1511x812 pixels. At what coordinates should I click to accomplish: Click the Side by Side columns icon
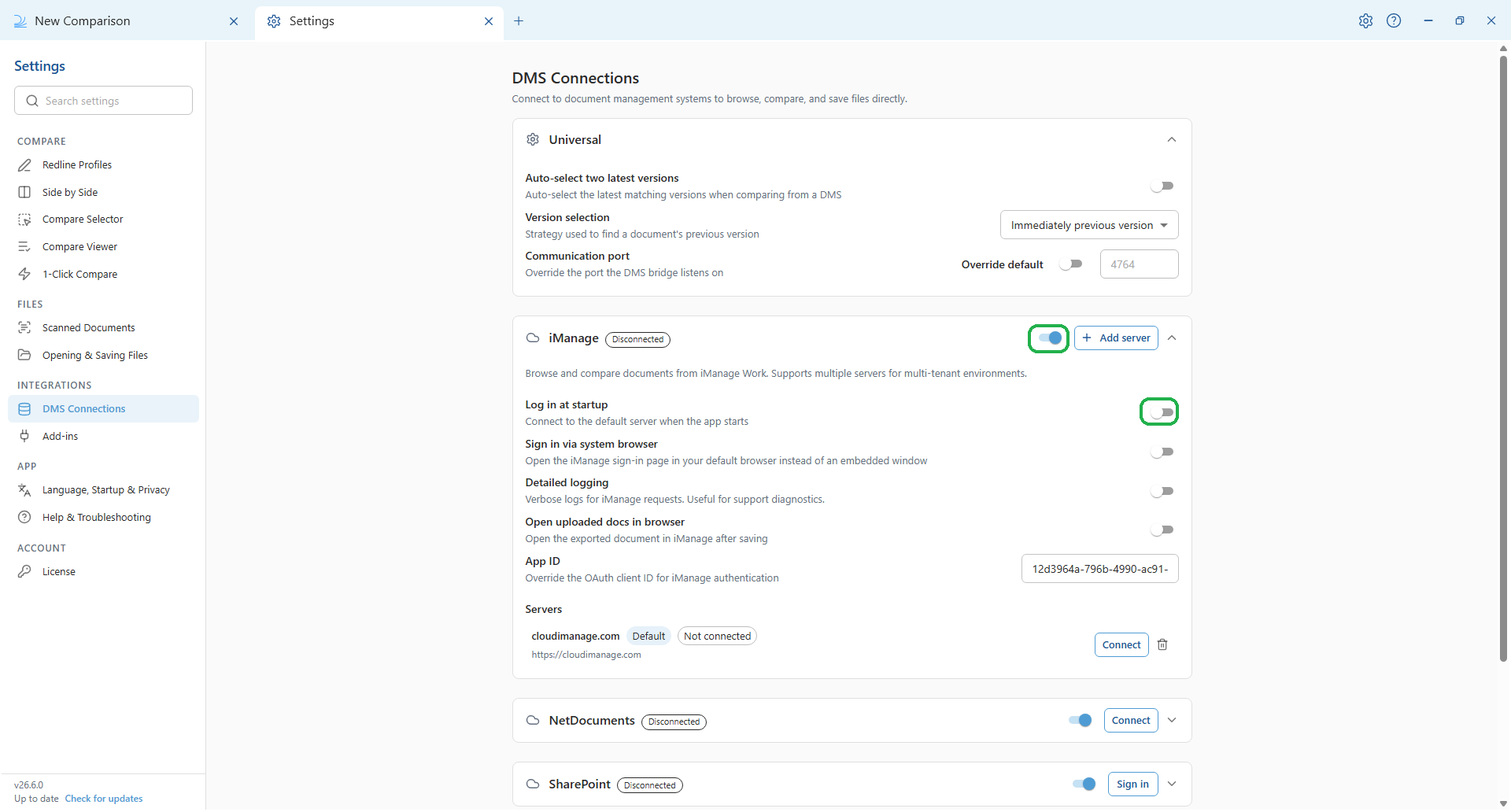pyautogui.click(x=24, y=193)
